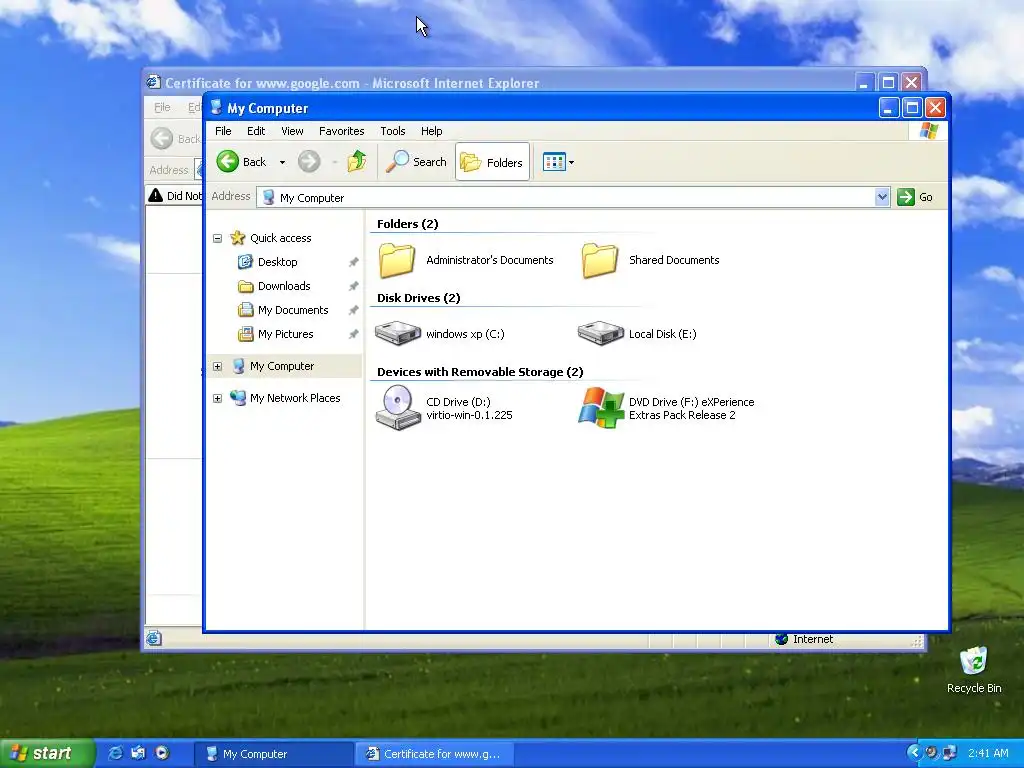Open the View menu
1024x768 pixels.
292,131
